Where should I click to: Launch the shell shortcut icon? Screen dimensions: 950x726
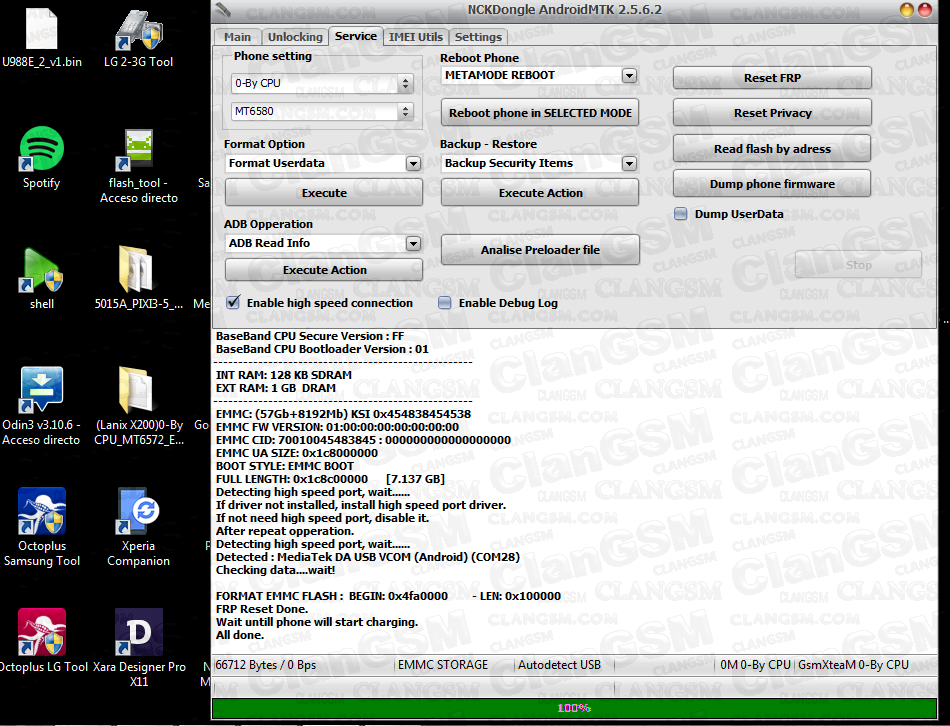(41, 278)
